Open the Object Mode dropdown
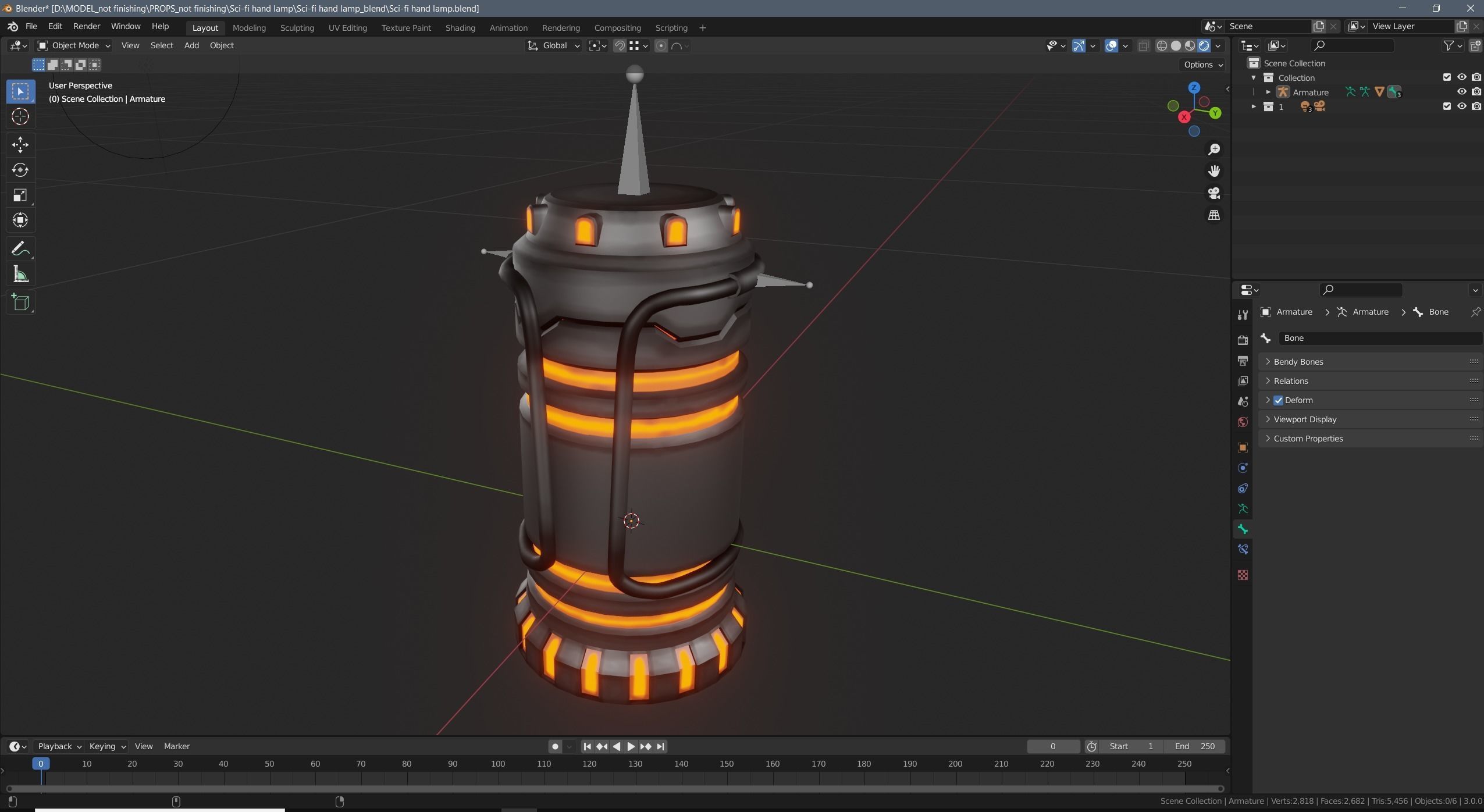Viewport: 1484px width, 812px height. click(73, 45)
